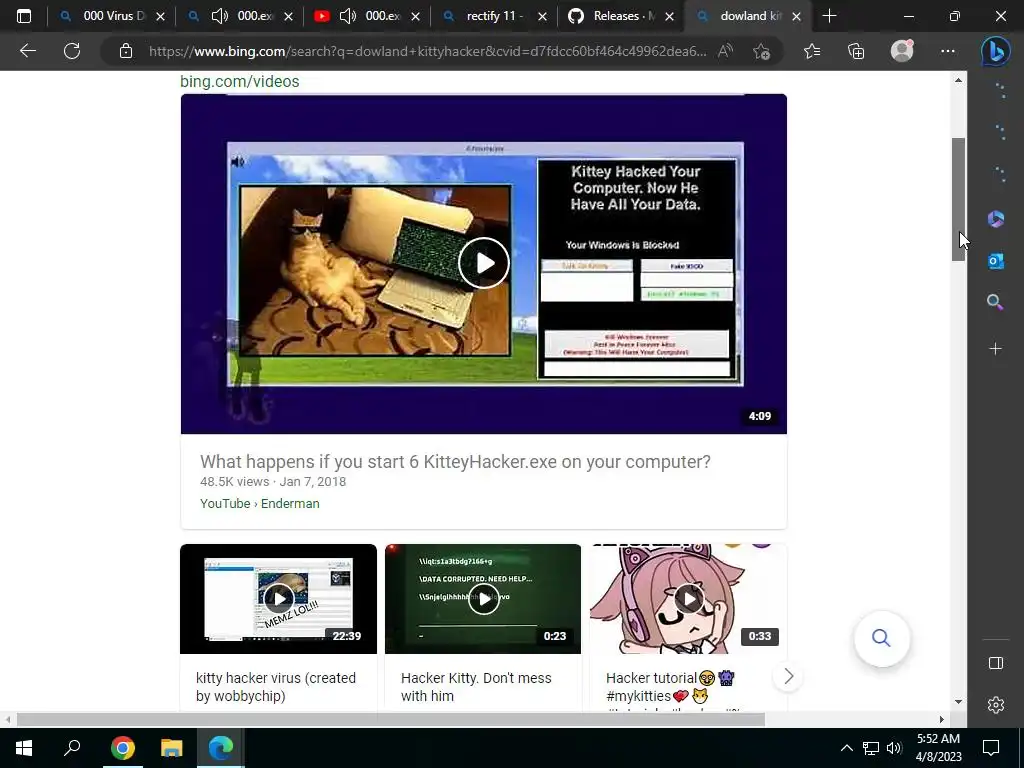This screenshot has height=768, width=1024.
Task: Open the Collections icon
Action: click(856, 51)
